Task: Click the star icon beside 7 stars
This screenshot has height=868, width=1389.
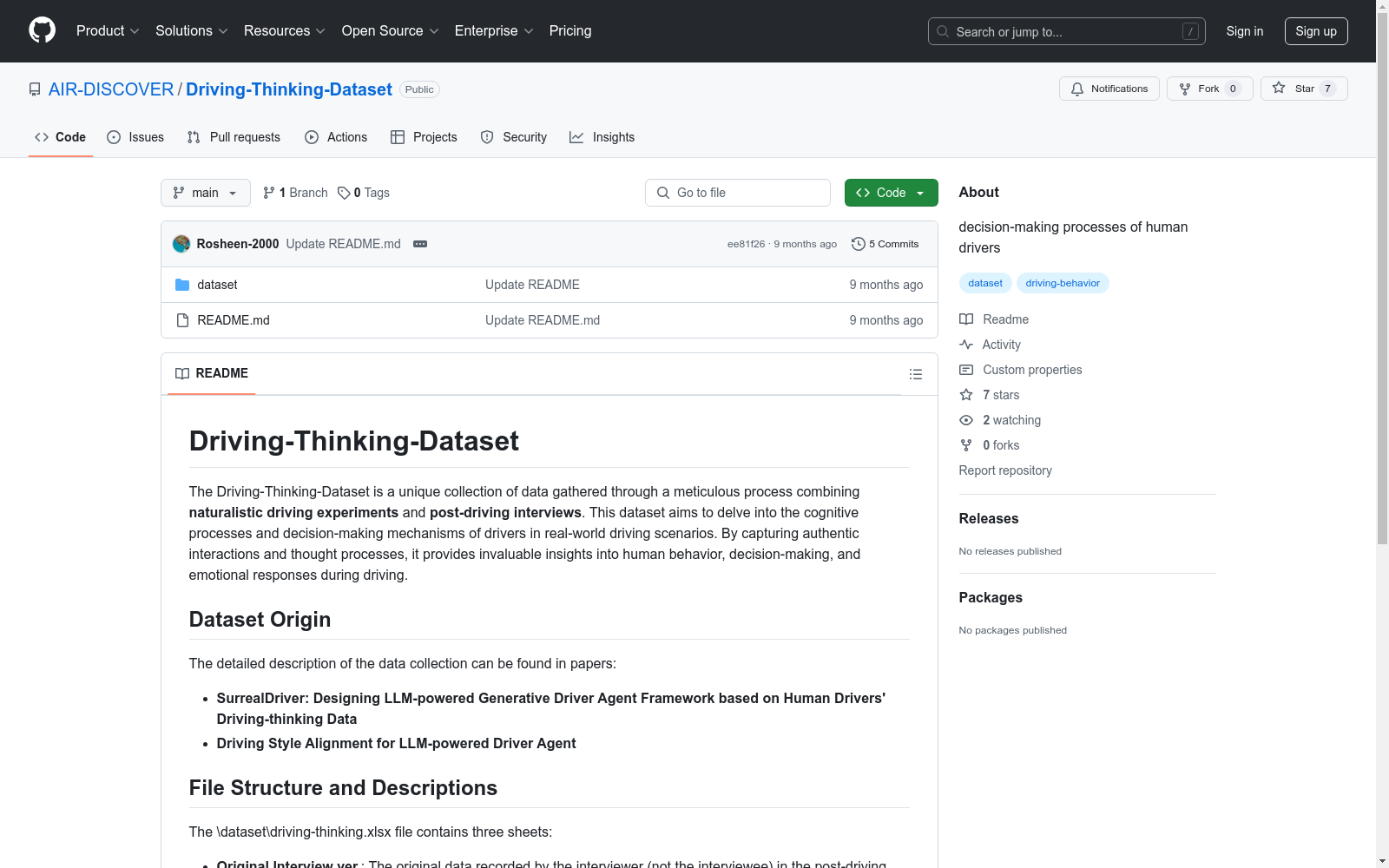Action: pos(966,395)
